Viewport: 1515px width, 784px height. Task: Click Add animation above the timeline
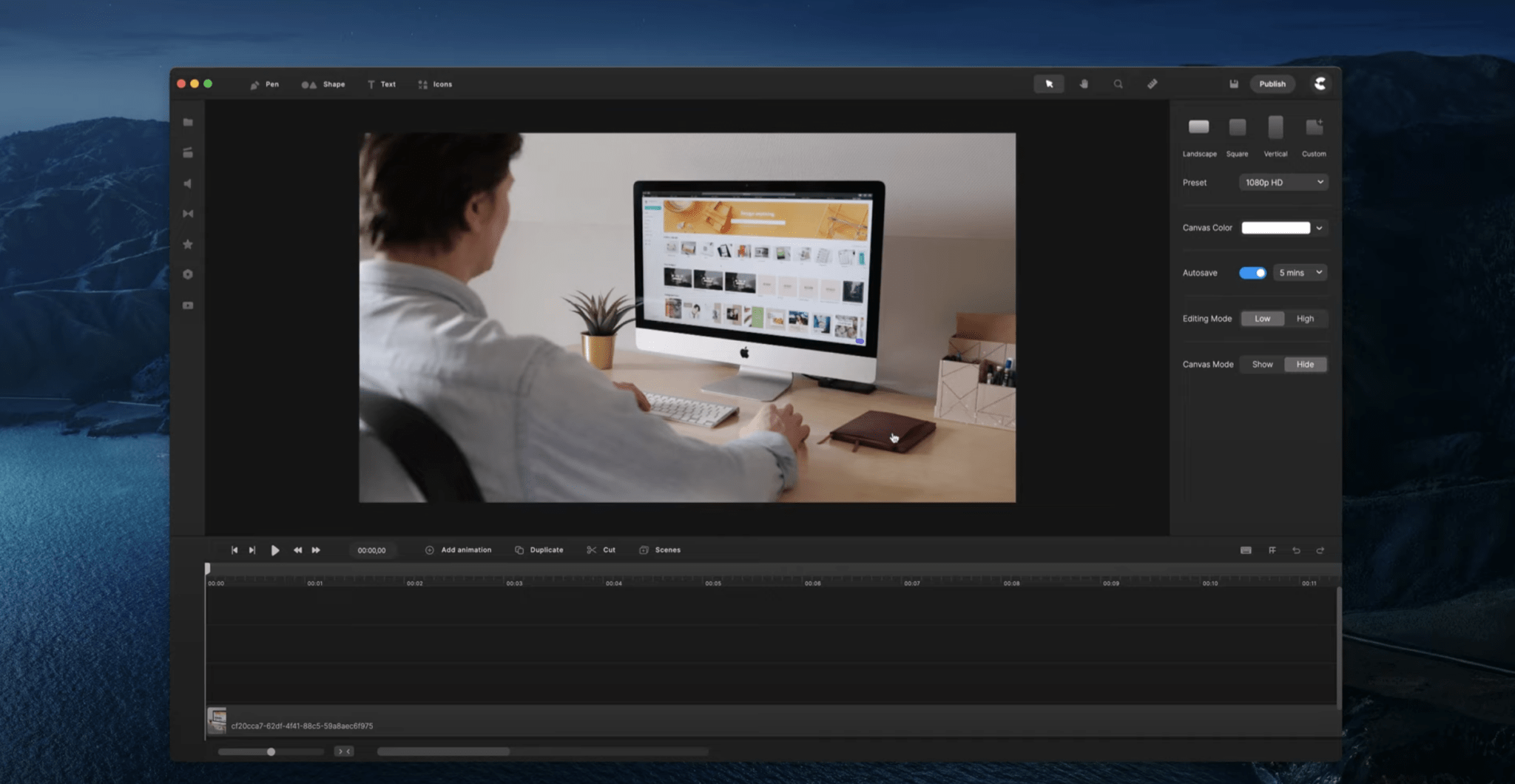pos(459,550)
